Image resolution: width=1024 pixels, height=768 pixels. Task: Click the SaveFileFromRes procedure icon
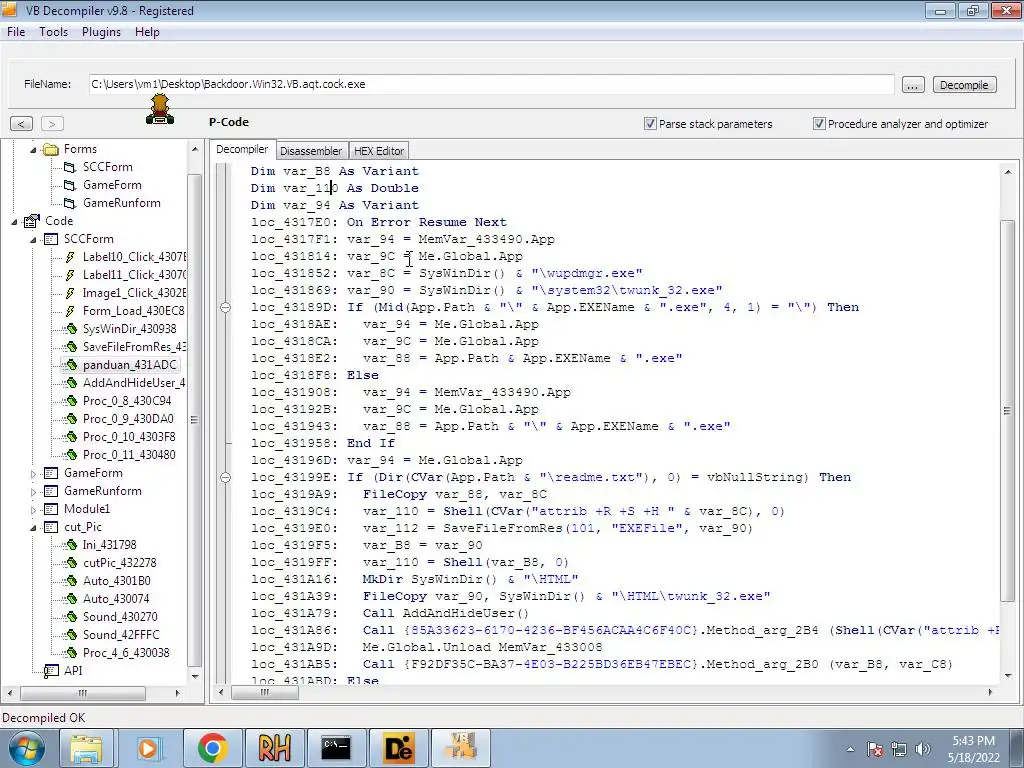(x=70, y=347)
